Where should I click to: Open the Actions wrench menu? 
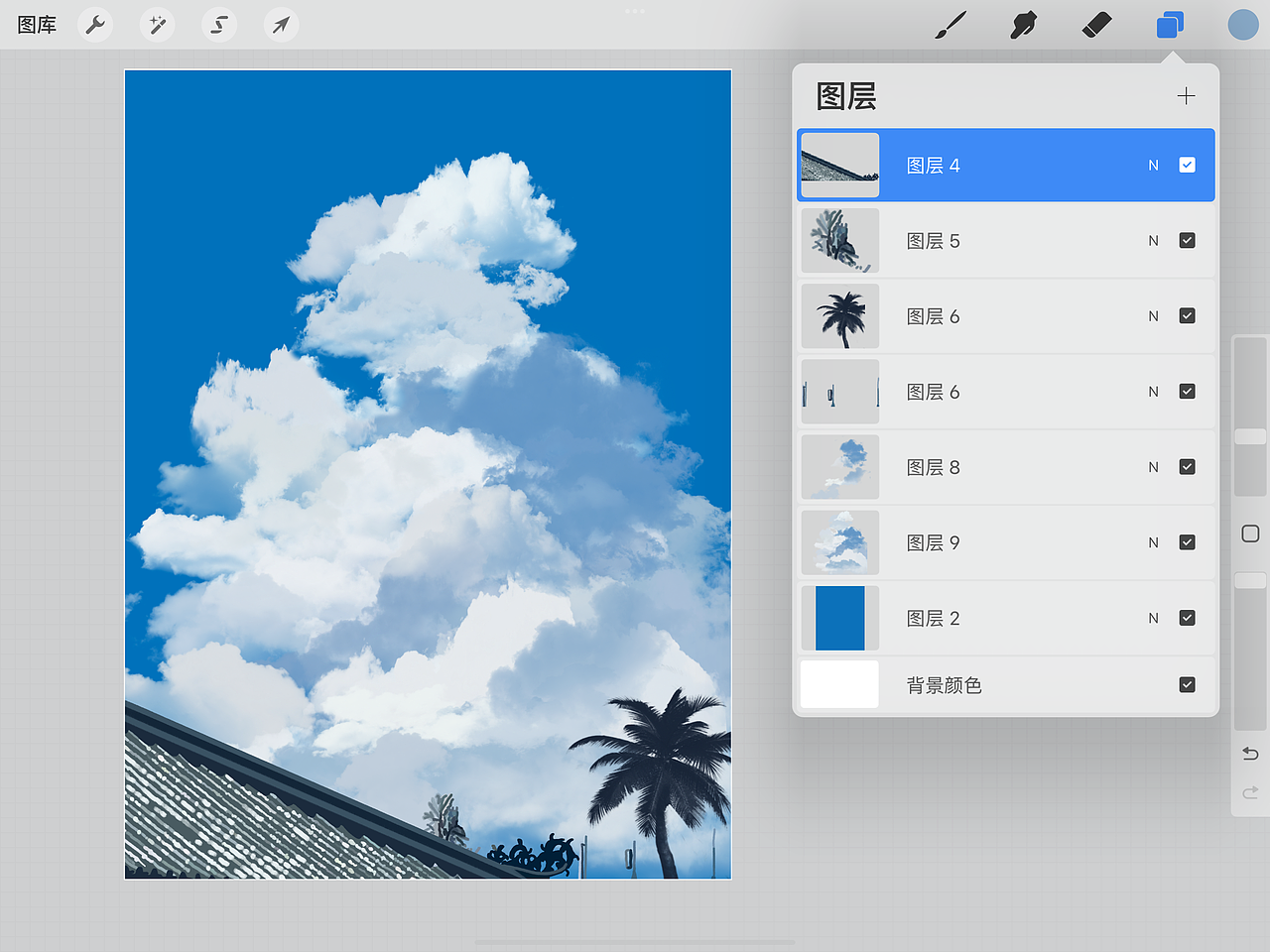(x=95, y=24)
